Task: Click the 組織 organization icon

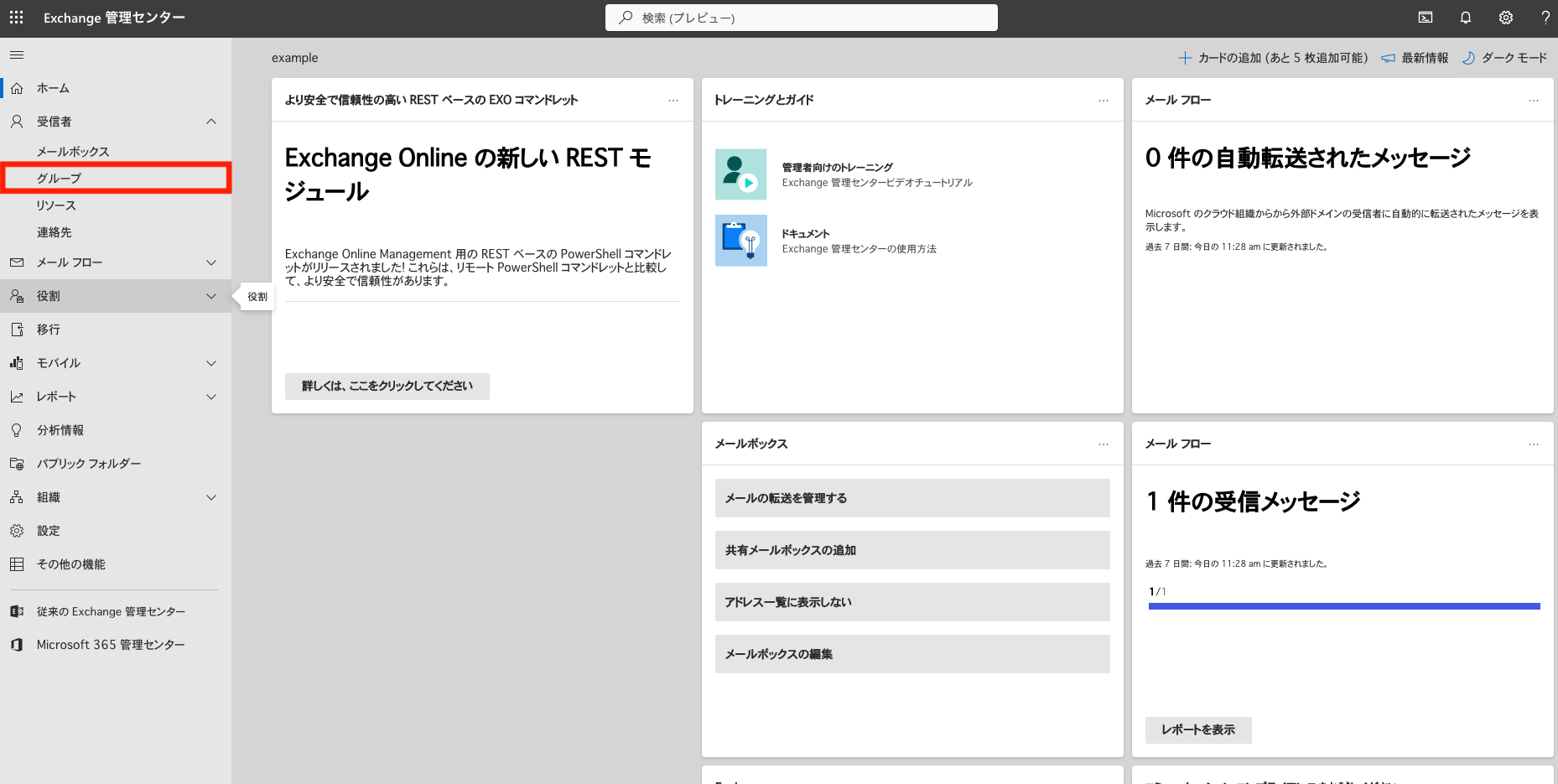Action: point(17,497)
